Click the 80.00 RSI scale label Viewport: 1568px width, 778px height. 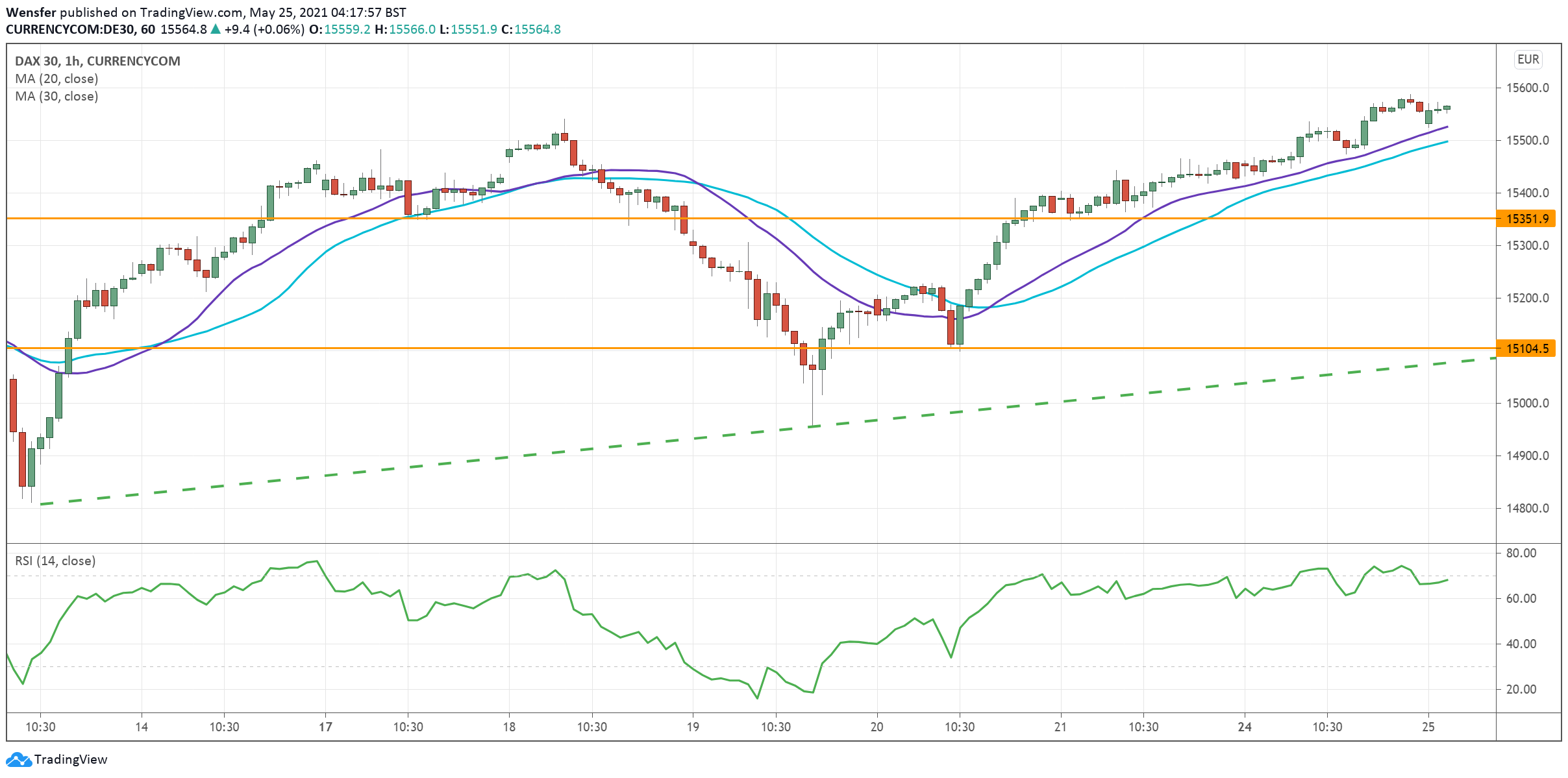point(1521,553)
